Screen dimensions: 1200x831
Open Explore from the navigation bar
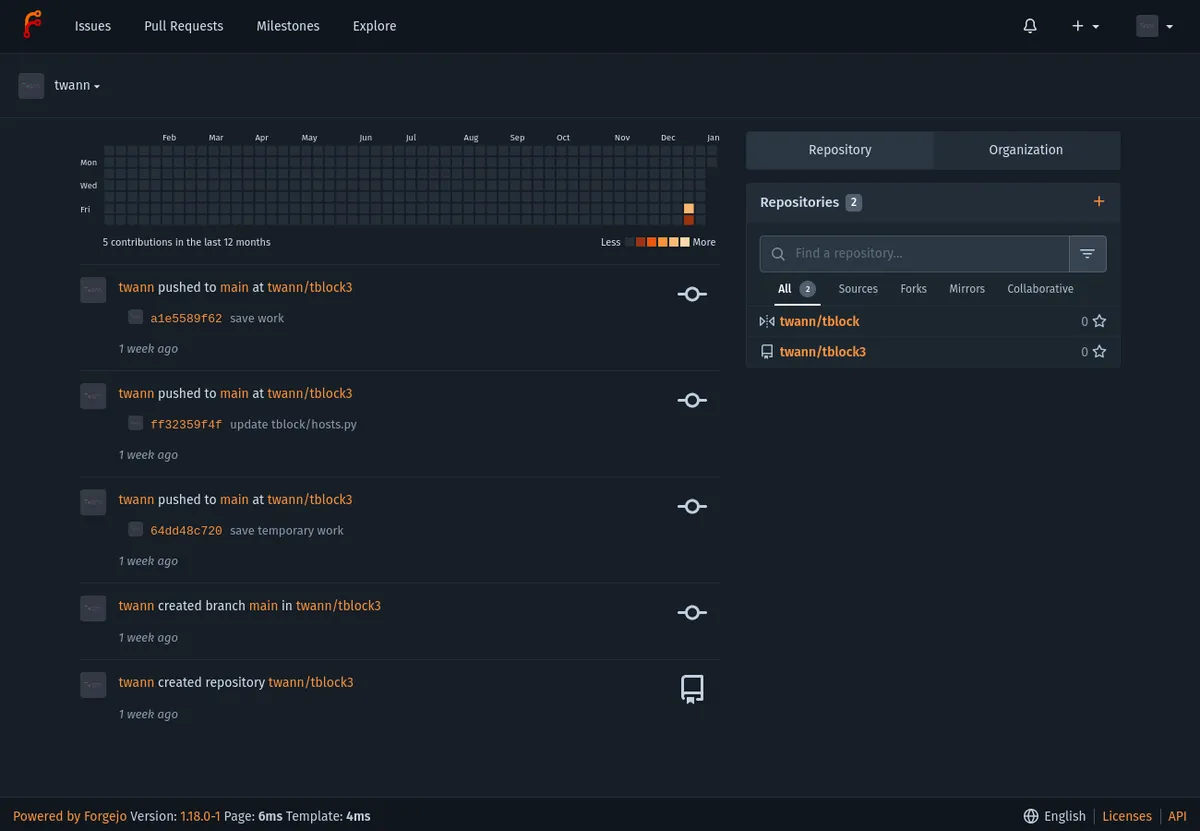pyautogui.click(x=374, y=26)
